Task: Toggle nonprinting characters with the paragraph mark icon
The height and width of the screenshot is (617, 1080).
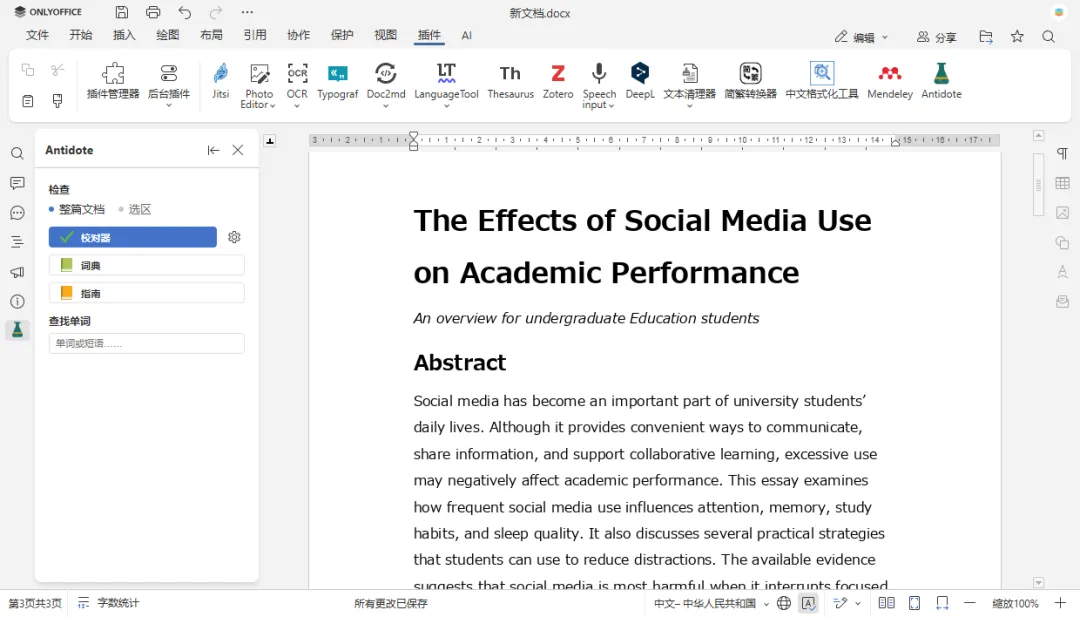Action: click(1062, 153)
